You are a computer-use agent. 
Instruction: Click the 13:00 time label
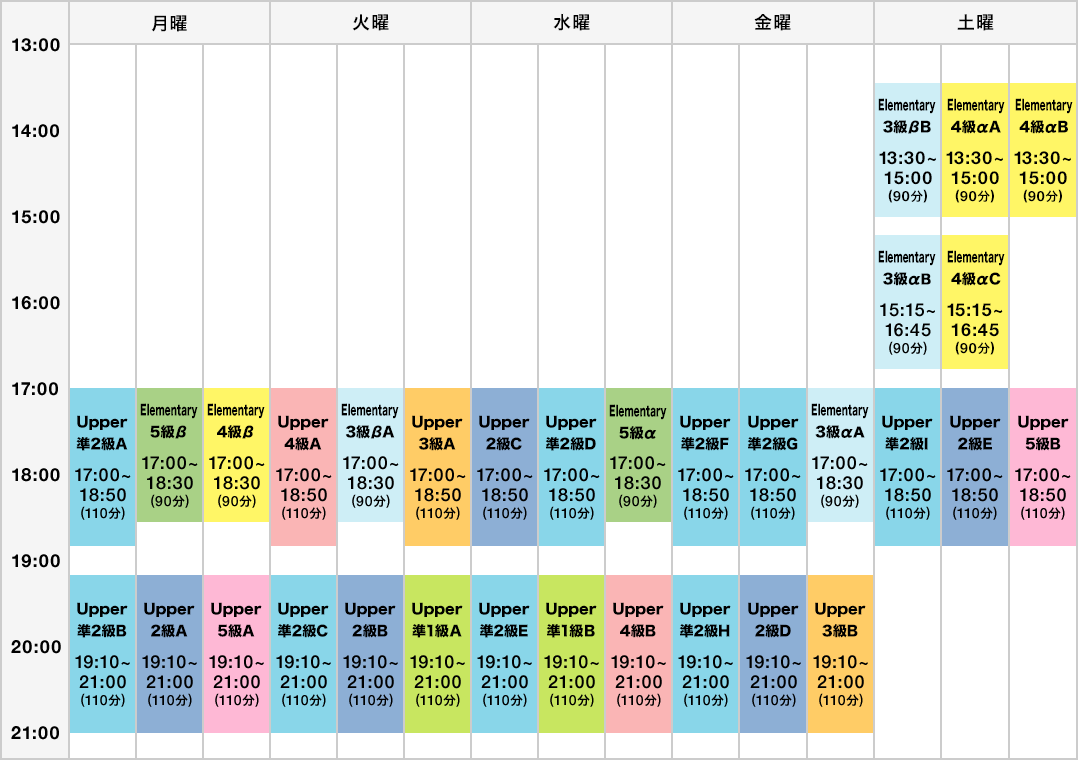(x=35, y=45)
